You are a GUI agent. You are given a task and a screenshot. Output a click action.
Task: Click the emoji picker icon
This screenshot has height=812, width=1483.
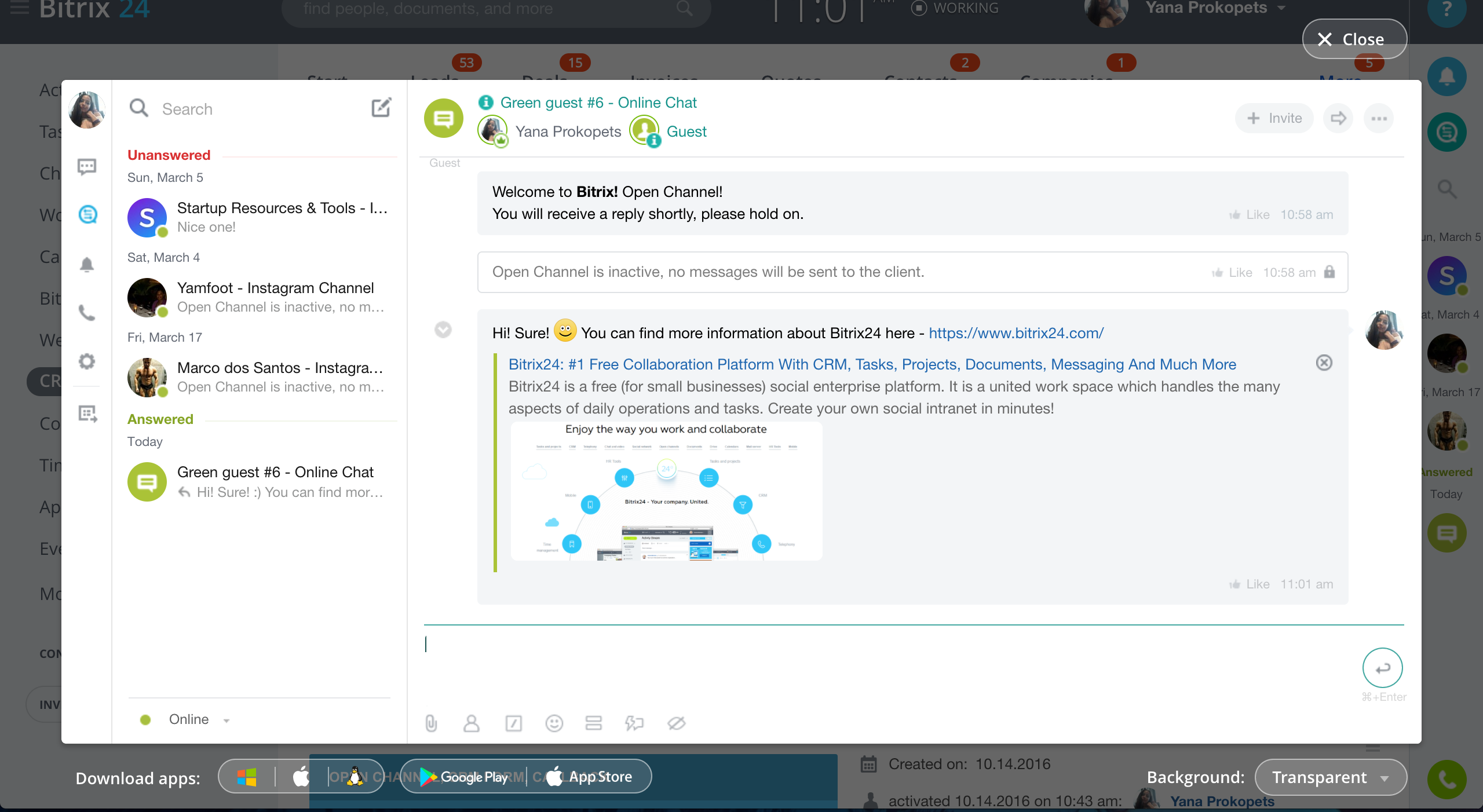(554, 722)
